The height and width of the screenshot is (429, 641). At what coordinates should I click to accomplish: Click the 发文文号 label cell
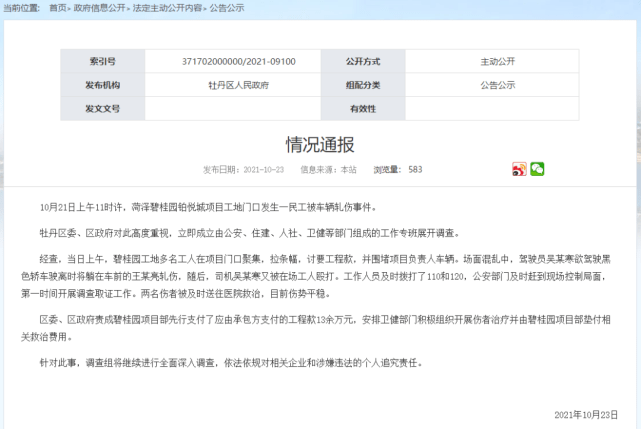(103, 108)
